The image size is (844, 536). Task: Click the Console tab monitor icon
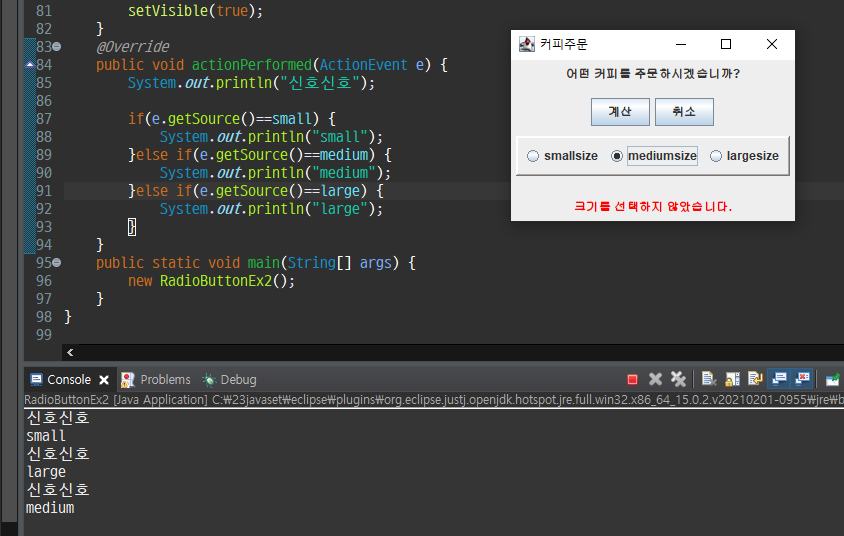tap(36, 380)
